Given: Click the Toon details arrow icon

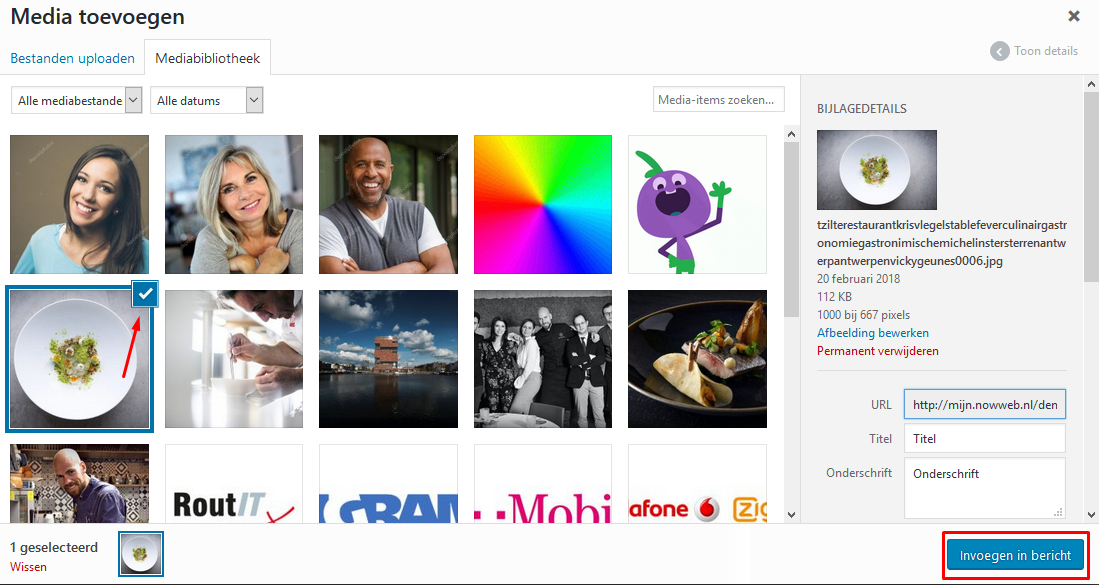Looking at the screenshot, I should (x=999, y=51).
